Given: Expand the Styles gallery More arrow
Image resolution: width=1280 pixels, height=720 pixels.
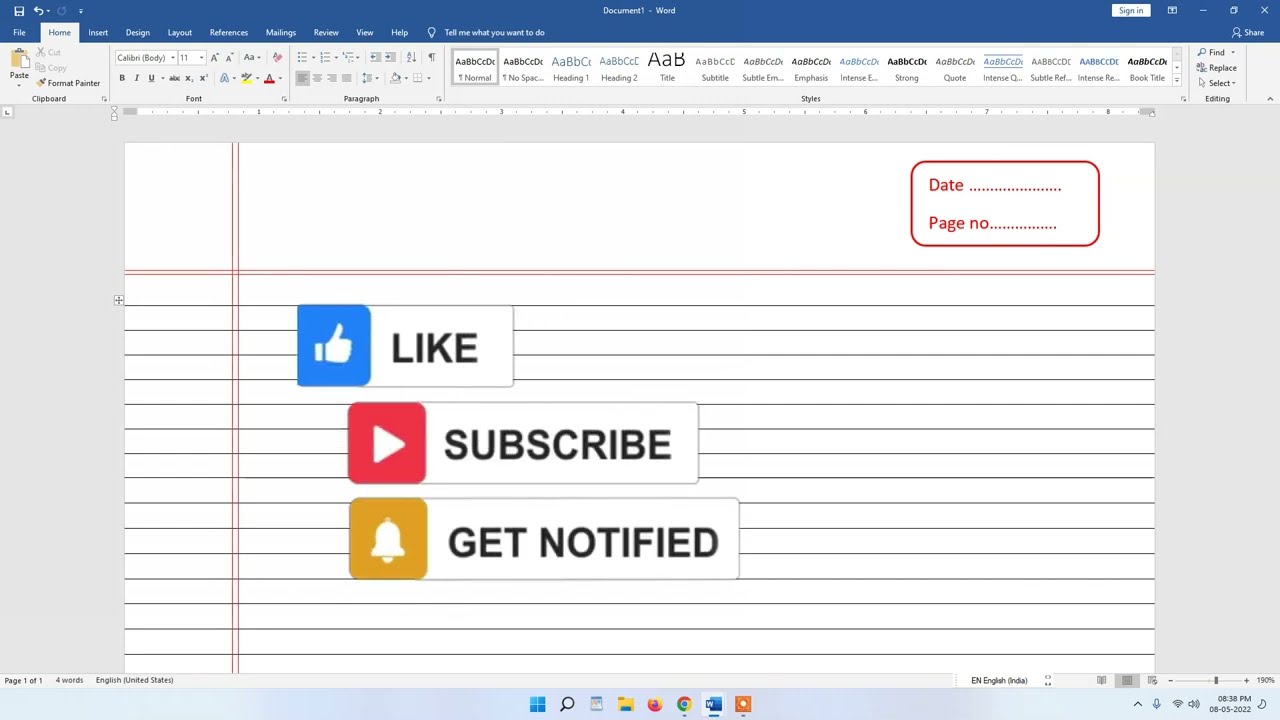Looking at the screenshot, I should (x=1177, y=80).
